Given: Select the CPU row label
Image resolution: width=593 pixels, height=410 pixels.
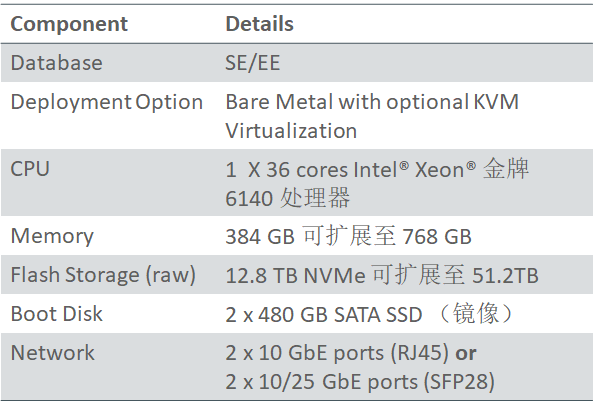Looking at the screenshot, I should click(x=30, y=169).
